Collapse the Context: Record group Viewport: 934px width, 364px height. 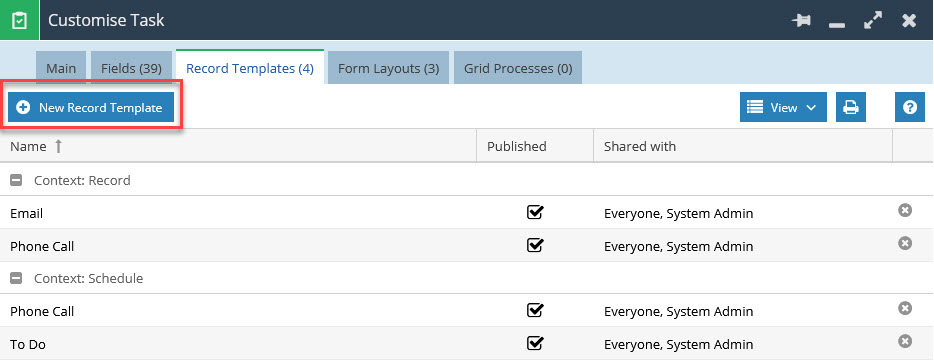coord(17,181)
